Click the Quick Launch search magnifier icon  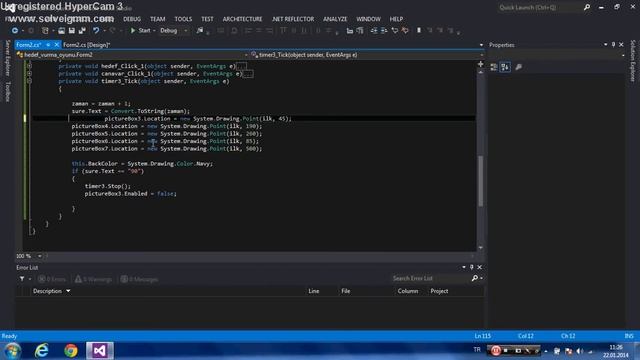[x=587, y=7]
